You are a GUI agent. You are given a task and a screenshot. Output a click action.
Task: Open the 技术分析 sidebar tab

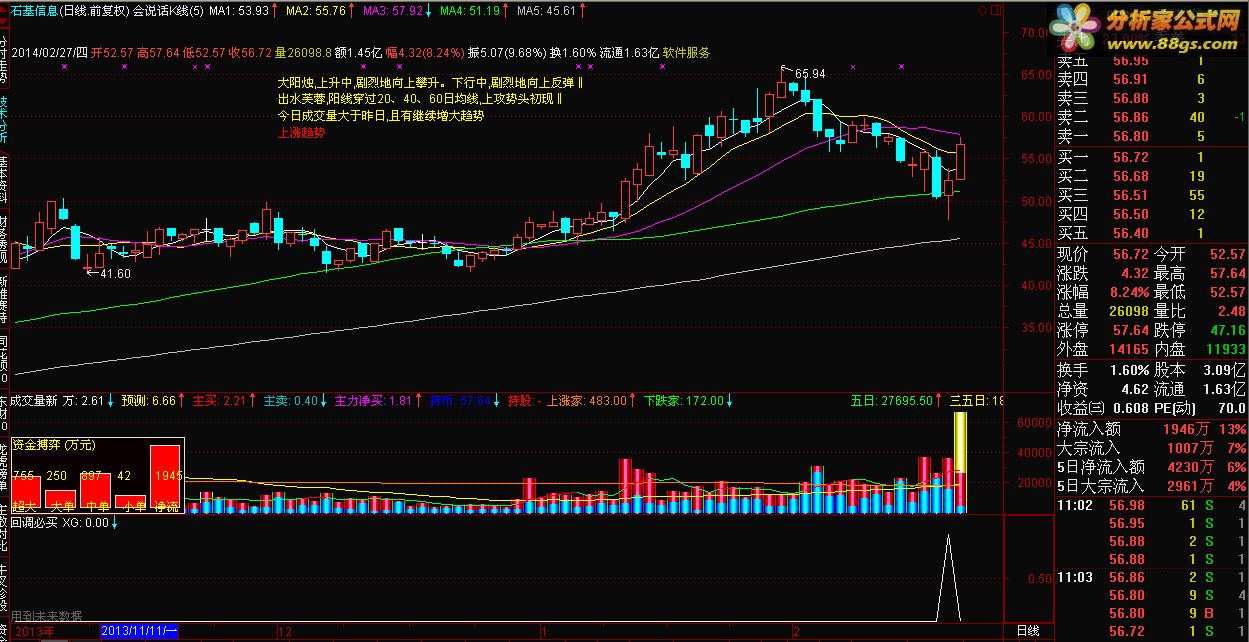[x=5, y=121]
